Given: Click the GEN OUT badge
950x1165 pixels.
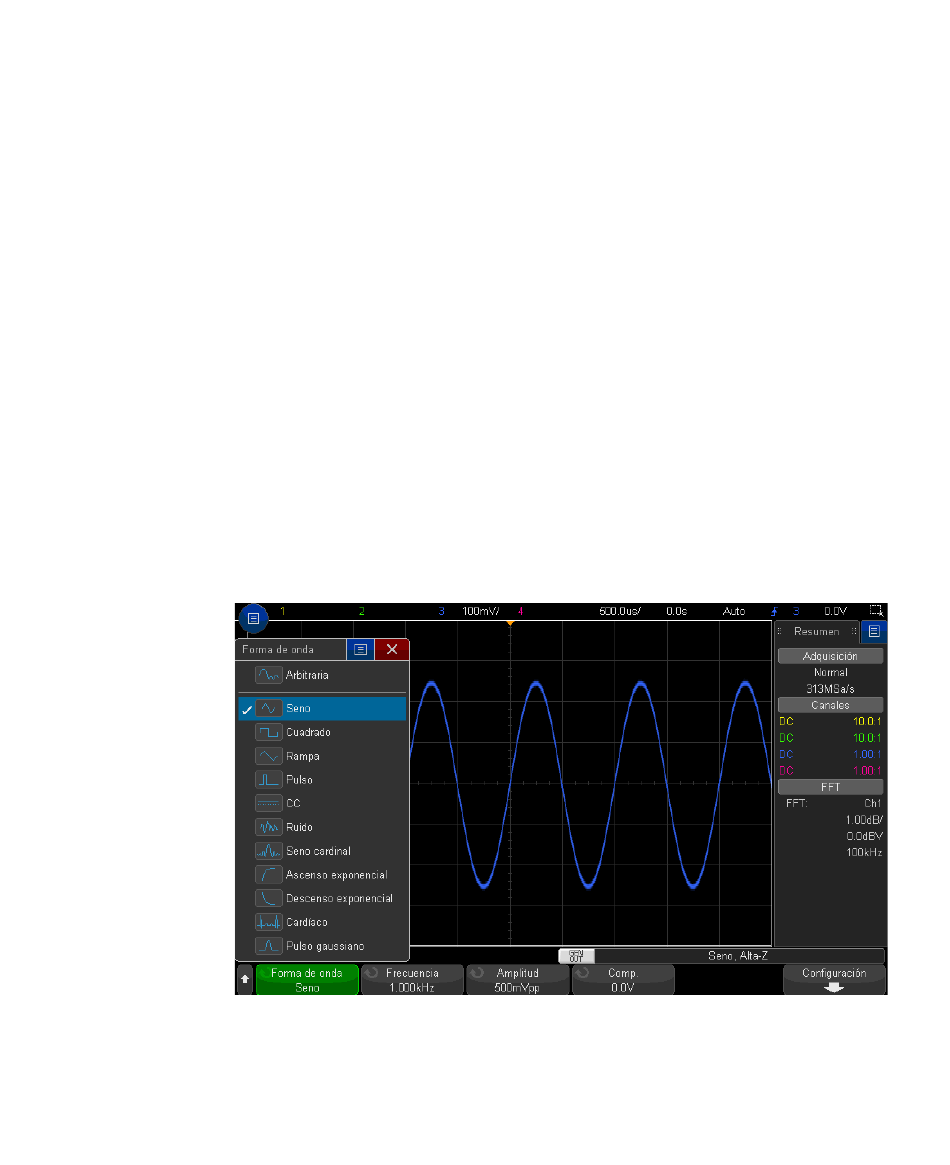Looking at the screenshot, I should [x=576, y=956].
